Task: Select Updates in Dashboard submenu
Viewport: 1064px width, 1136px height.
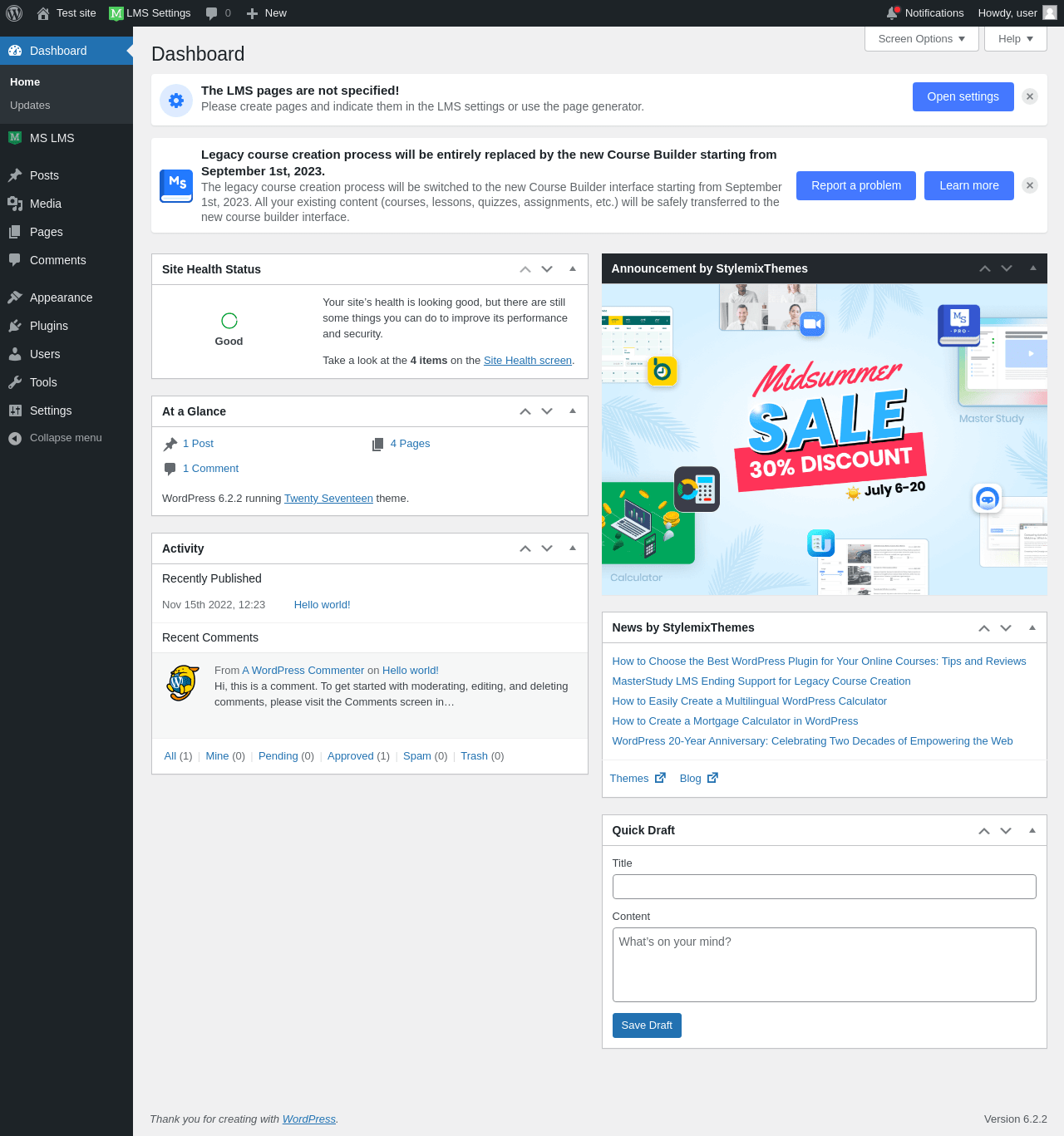Action: (x=30, y=106)
